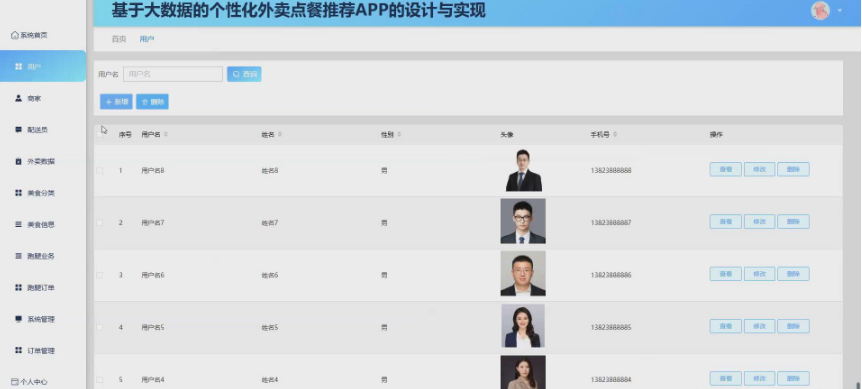Click 修改 for row 用户名6
This screenshot has height=389, width=862.
coord(759,274)
